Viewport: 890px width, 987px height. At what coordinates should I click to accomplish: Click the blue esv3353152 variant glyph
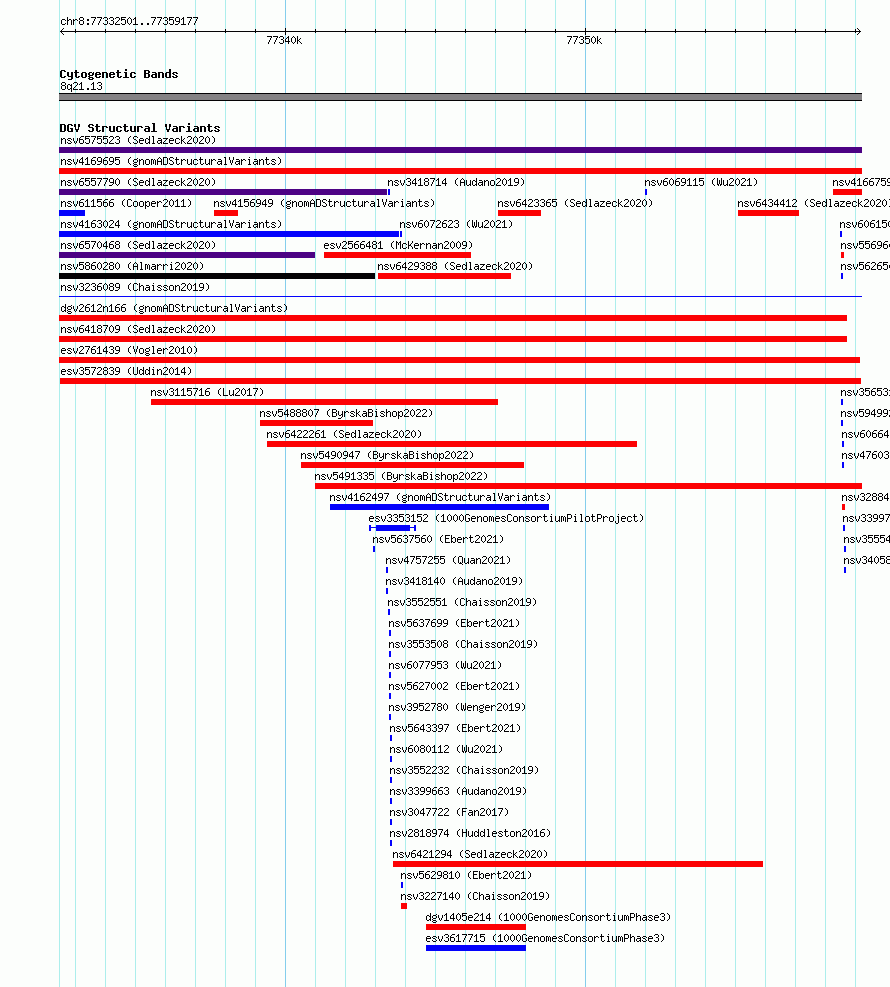pos(393,527)
